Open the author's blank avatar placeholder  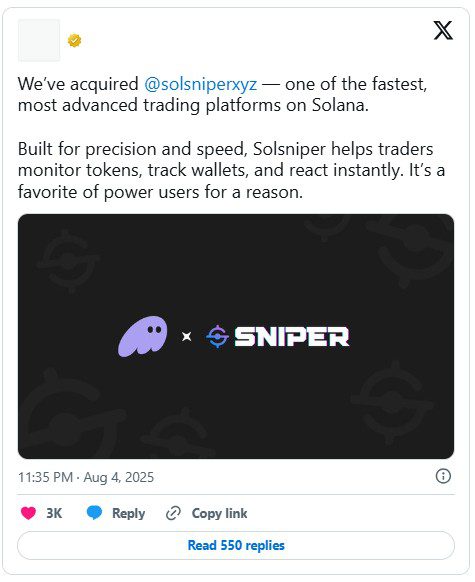pos(39,40)
